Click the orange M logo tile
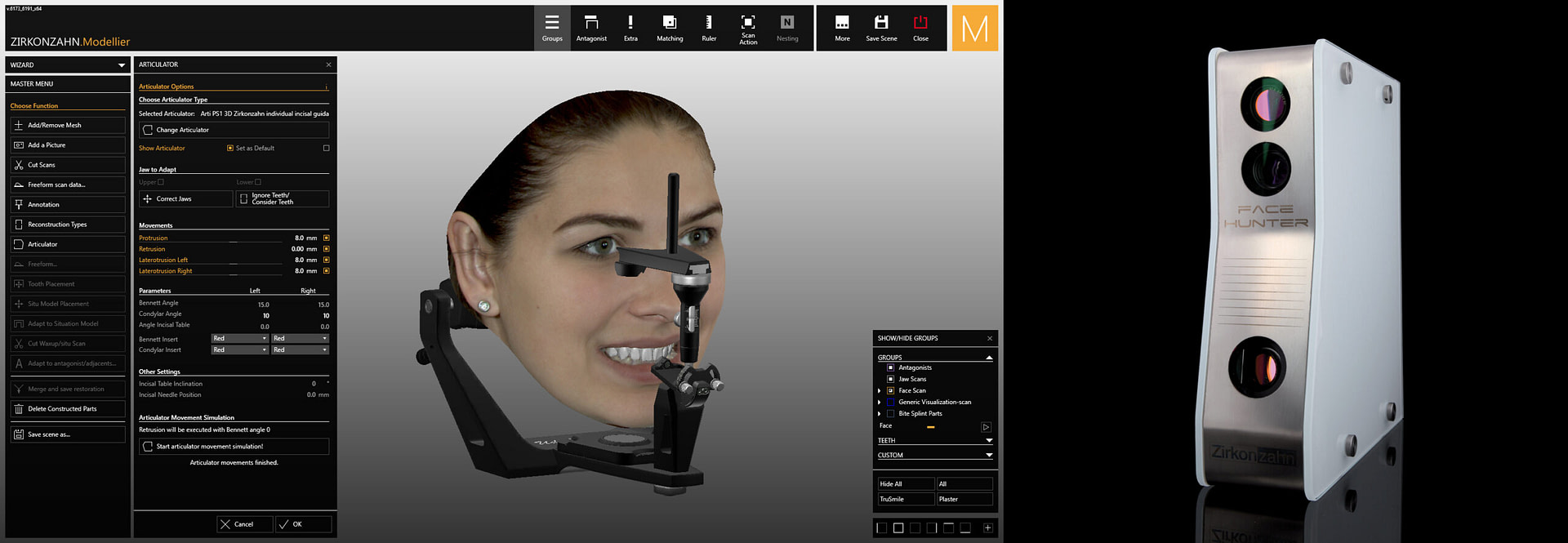 [975, 28]
